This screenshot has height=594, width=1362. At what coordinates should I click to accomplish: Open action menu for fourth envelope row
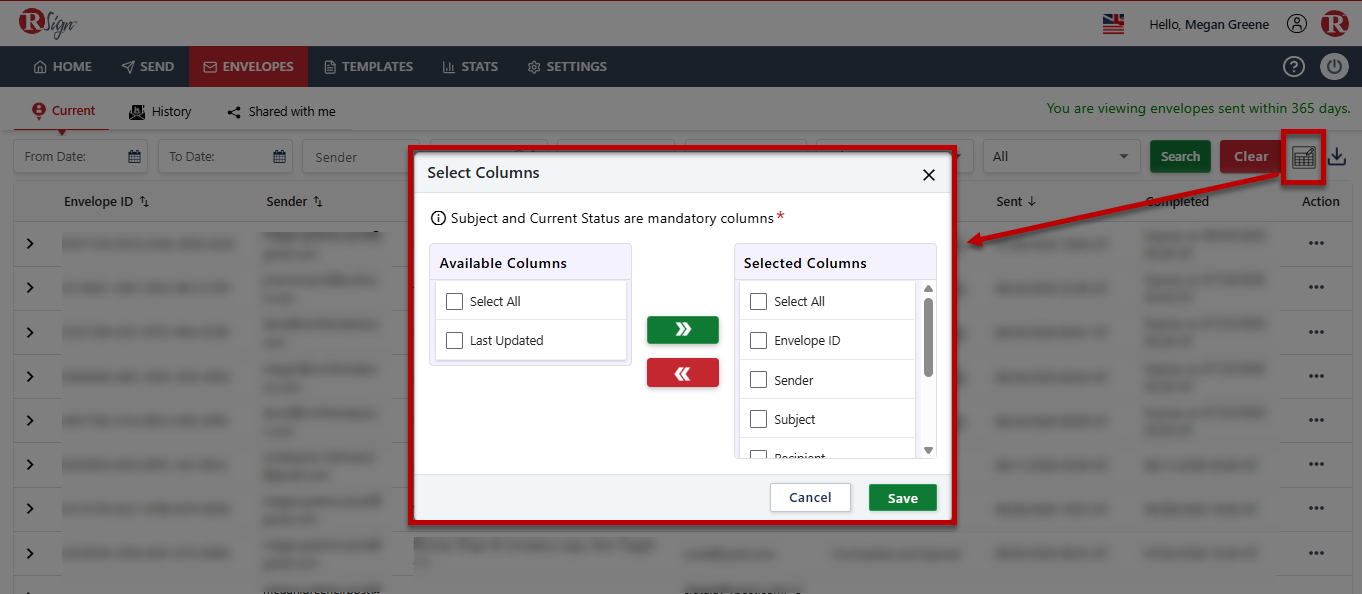coord(1316,376)
